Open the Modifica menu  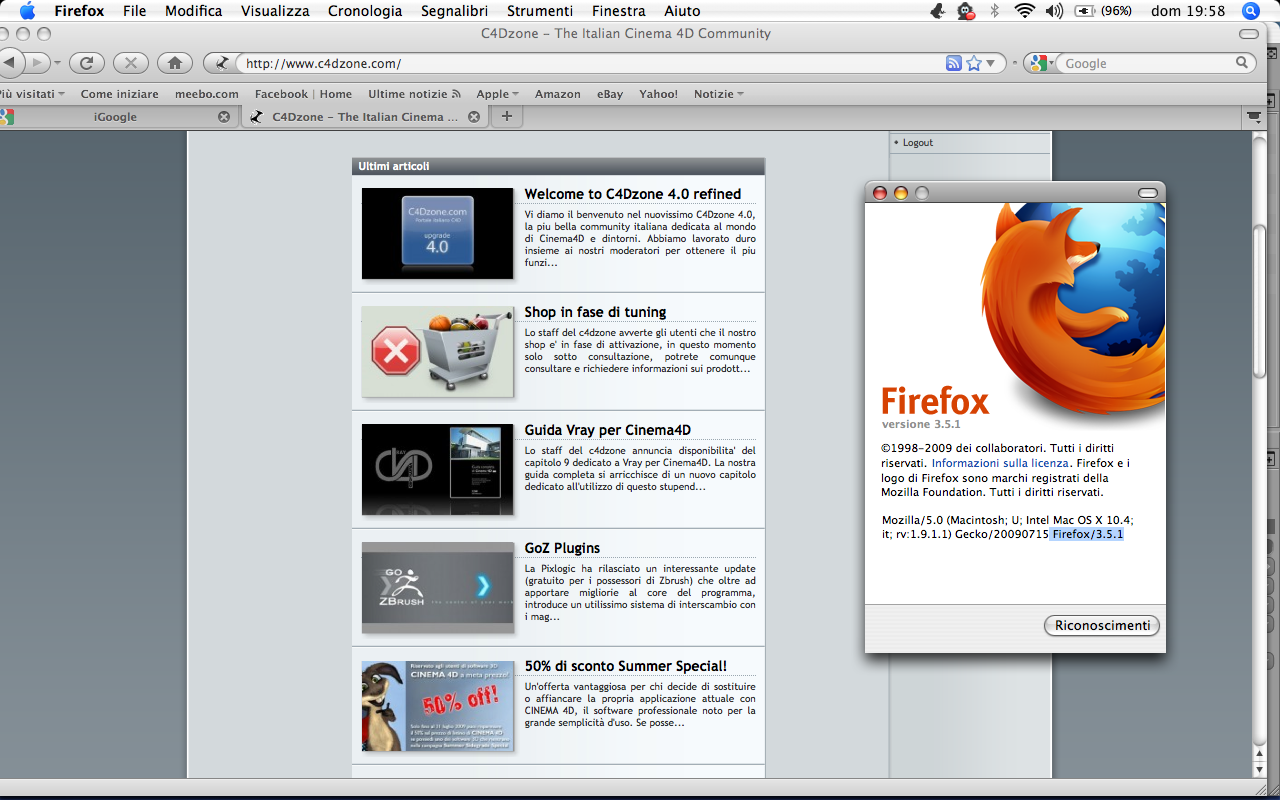pyautogui.click(x=194, y=11)
